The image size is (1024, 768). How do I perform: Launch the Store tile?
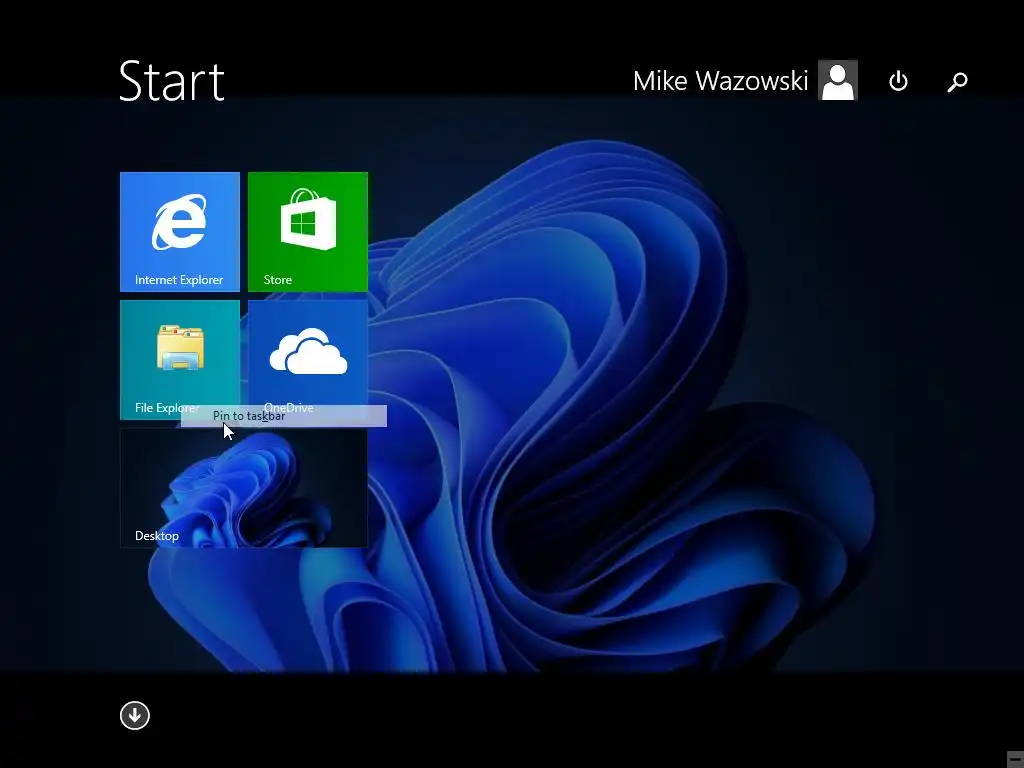[308, 231]
